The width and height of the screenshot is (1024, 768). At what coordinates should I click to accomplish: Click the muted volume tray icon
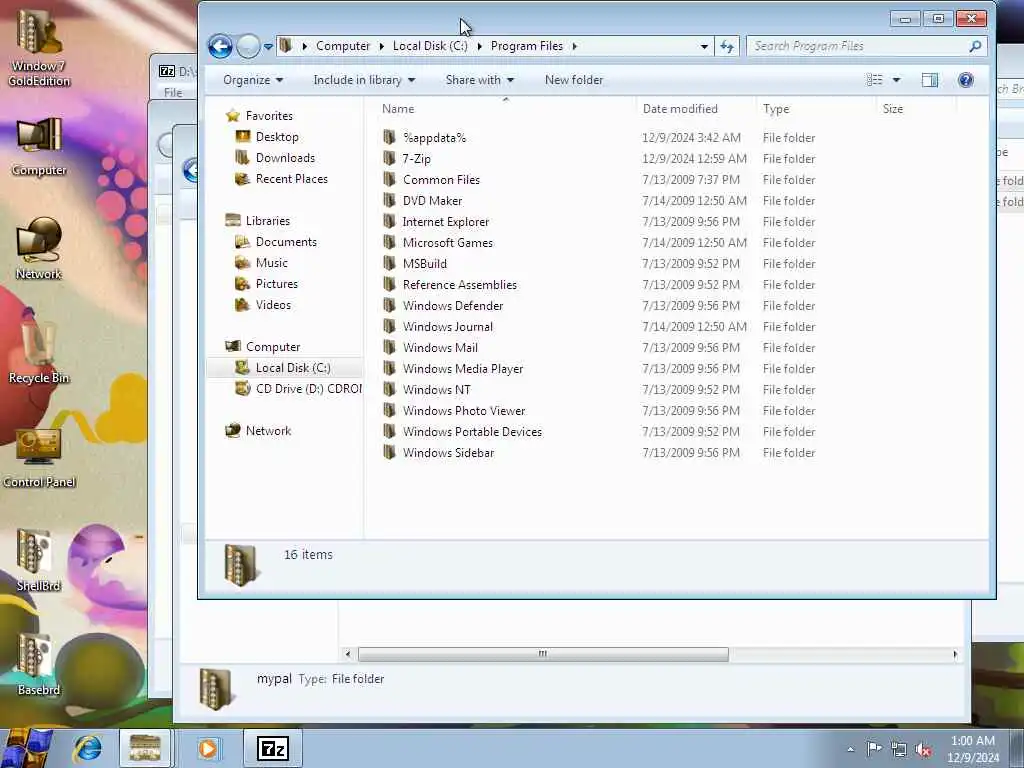coord(923,750)
